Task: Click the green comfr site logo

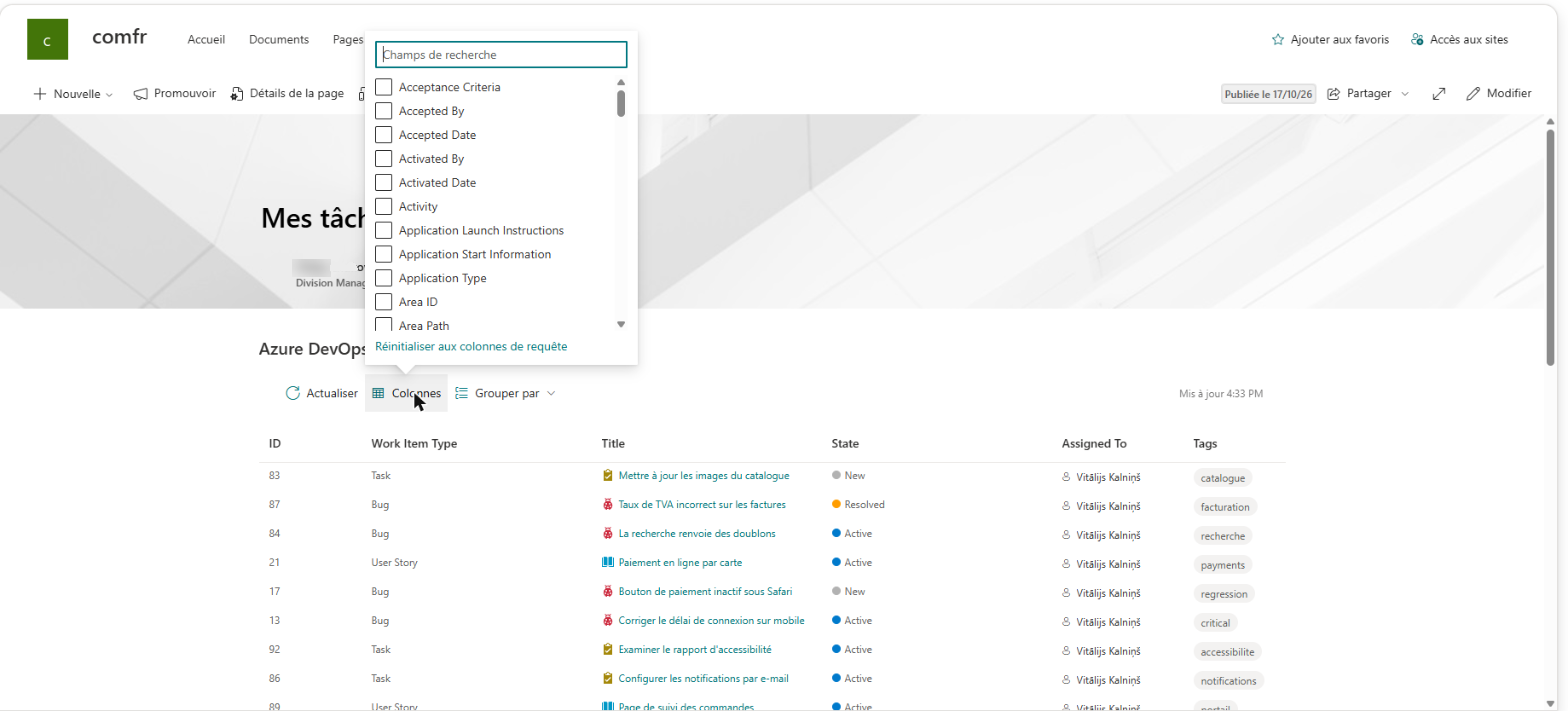Action: (47, 40)
